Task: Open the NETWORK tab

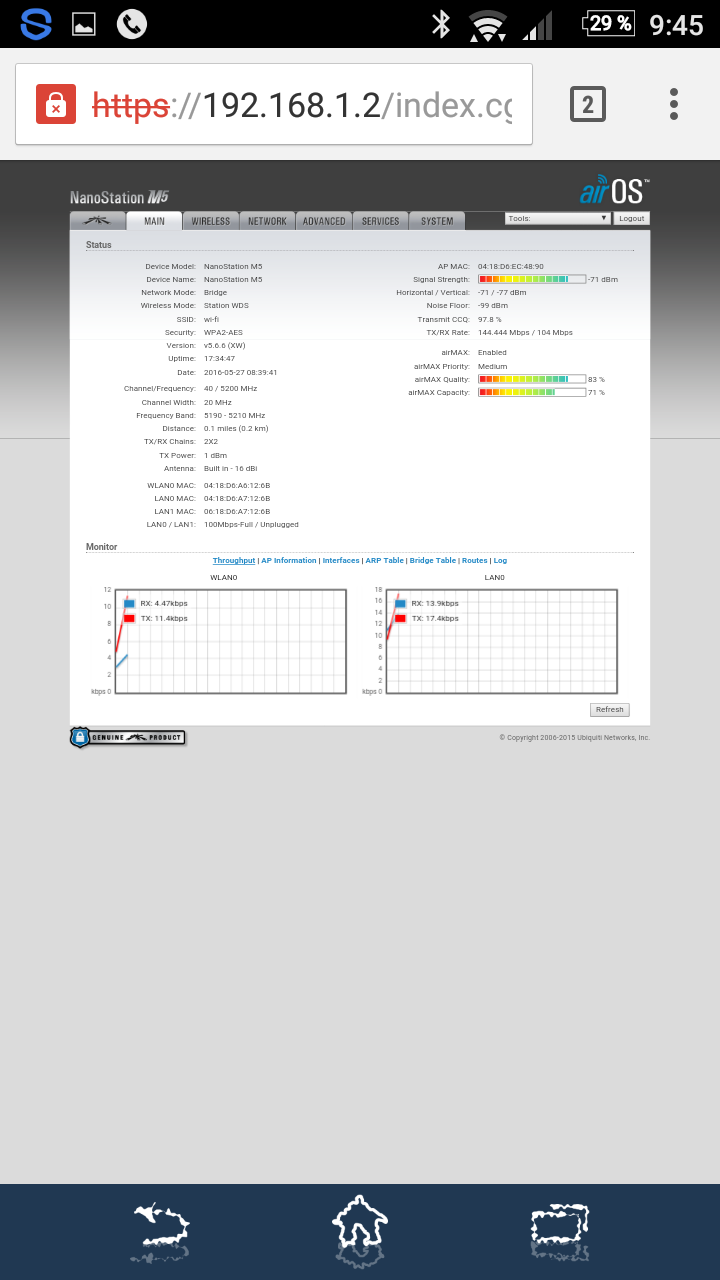Action: coord(267,221)
